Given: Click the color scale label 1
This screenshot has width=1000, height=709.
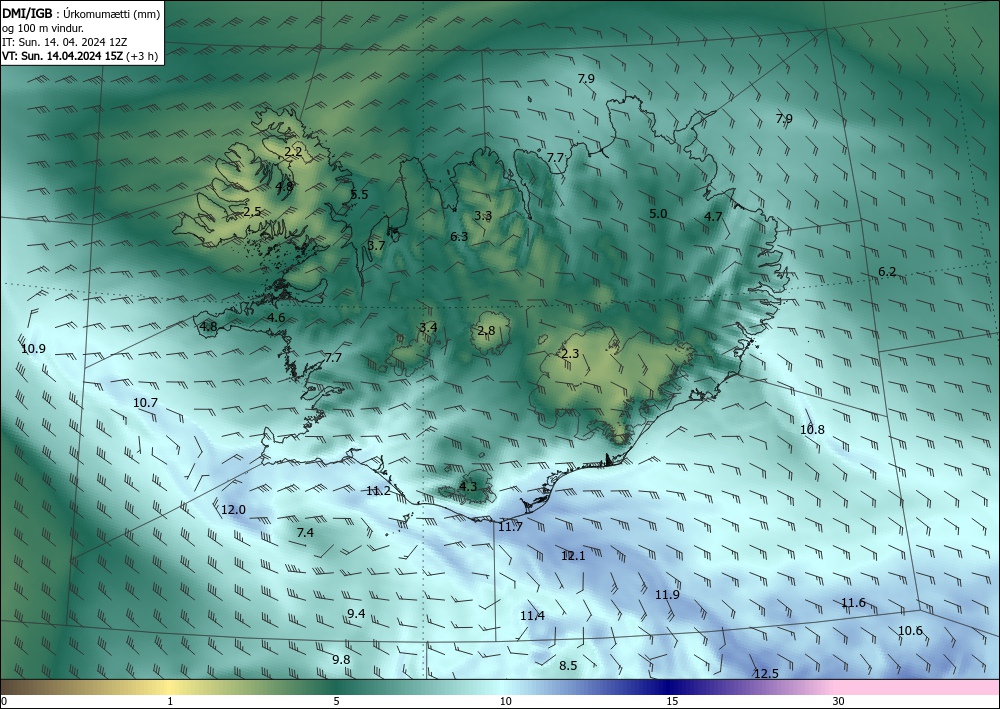Looking at the screenshot, I should coord(170,702).
